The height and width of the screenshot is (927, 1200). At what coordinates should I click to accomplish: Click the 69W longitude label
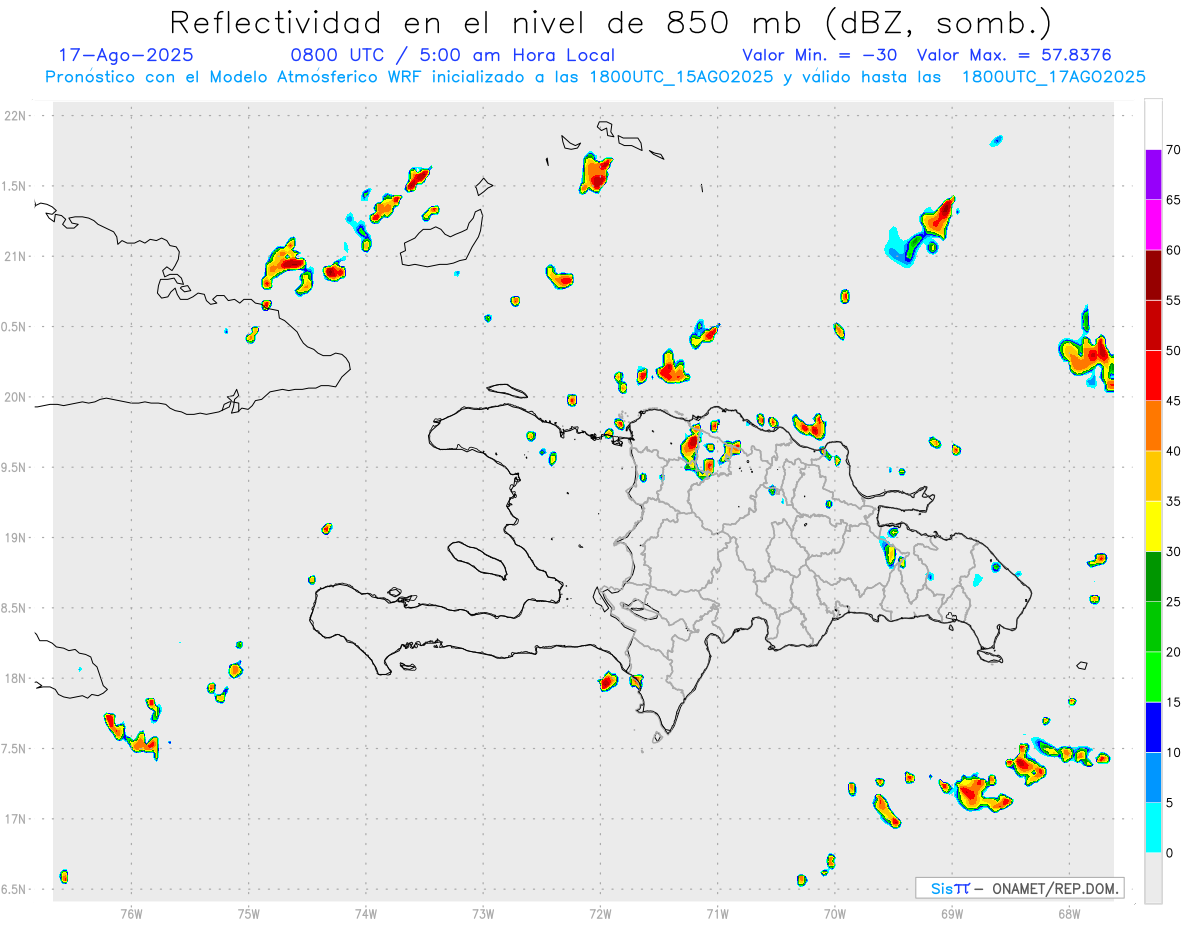(952, 913)
